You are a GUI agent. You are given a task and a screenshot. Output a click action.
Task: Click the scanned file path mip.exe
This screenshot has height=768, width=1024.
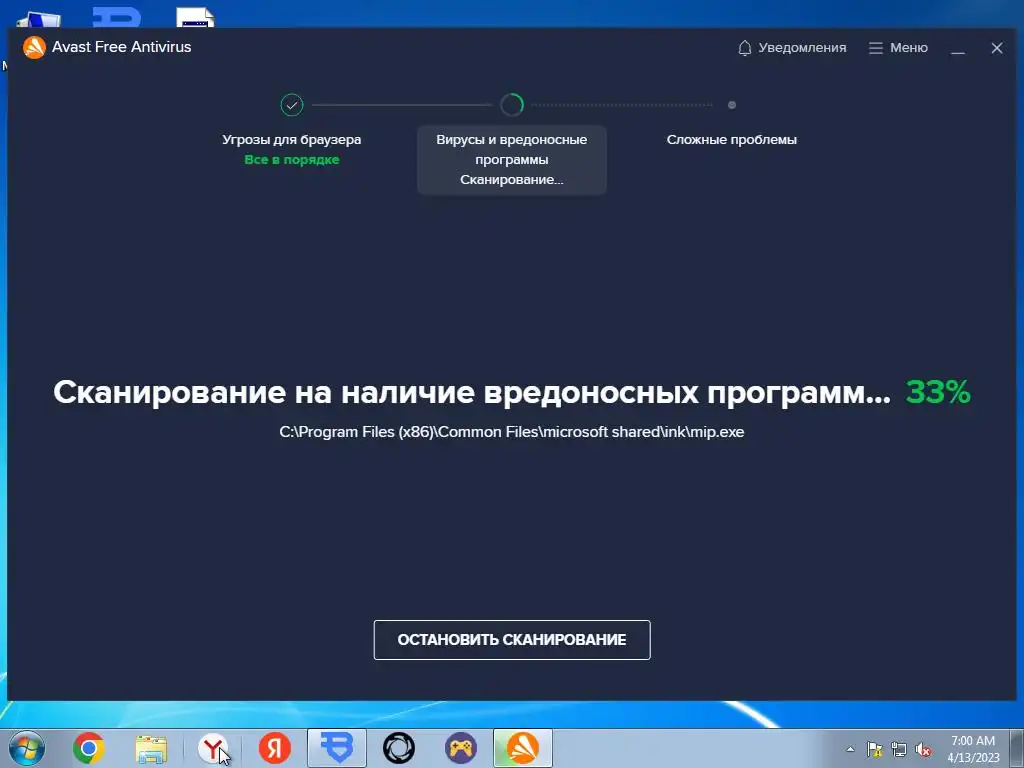point(512,432)
